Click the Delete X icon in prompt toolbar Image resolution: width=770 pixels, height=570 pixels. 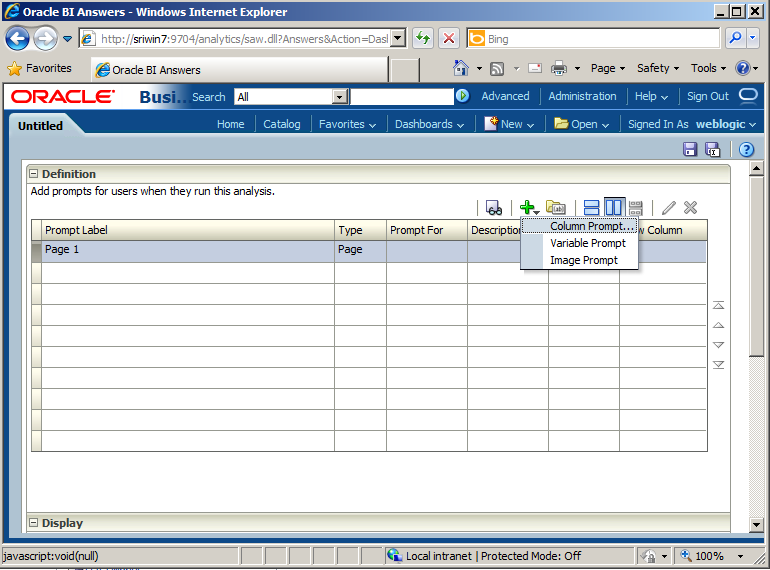[690, 208]
